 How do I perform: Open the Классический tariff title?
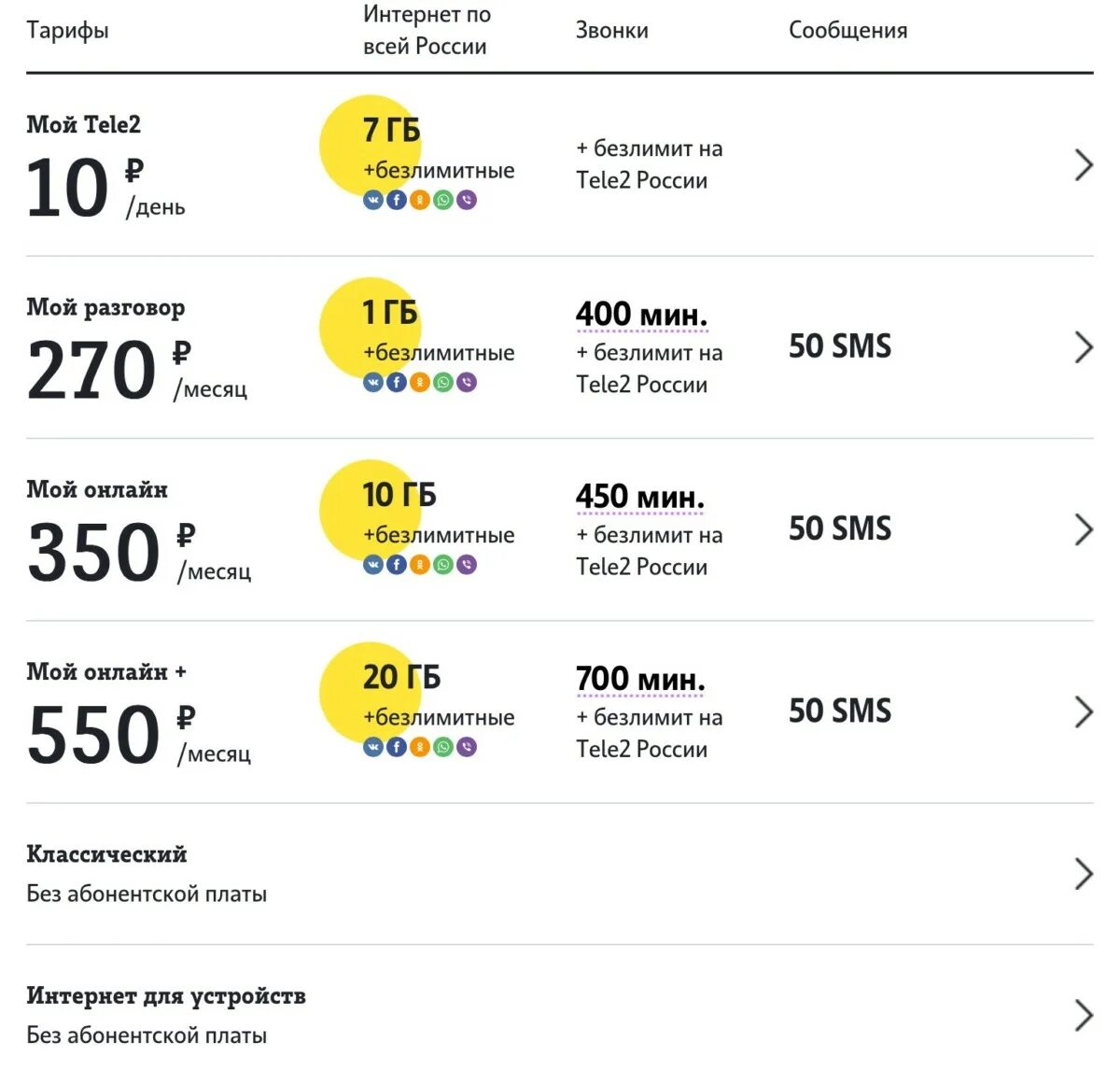click(106, 854)
